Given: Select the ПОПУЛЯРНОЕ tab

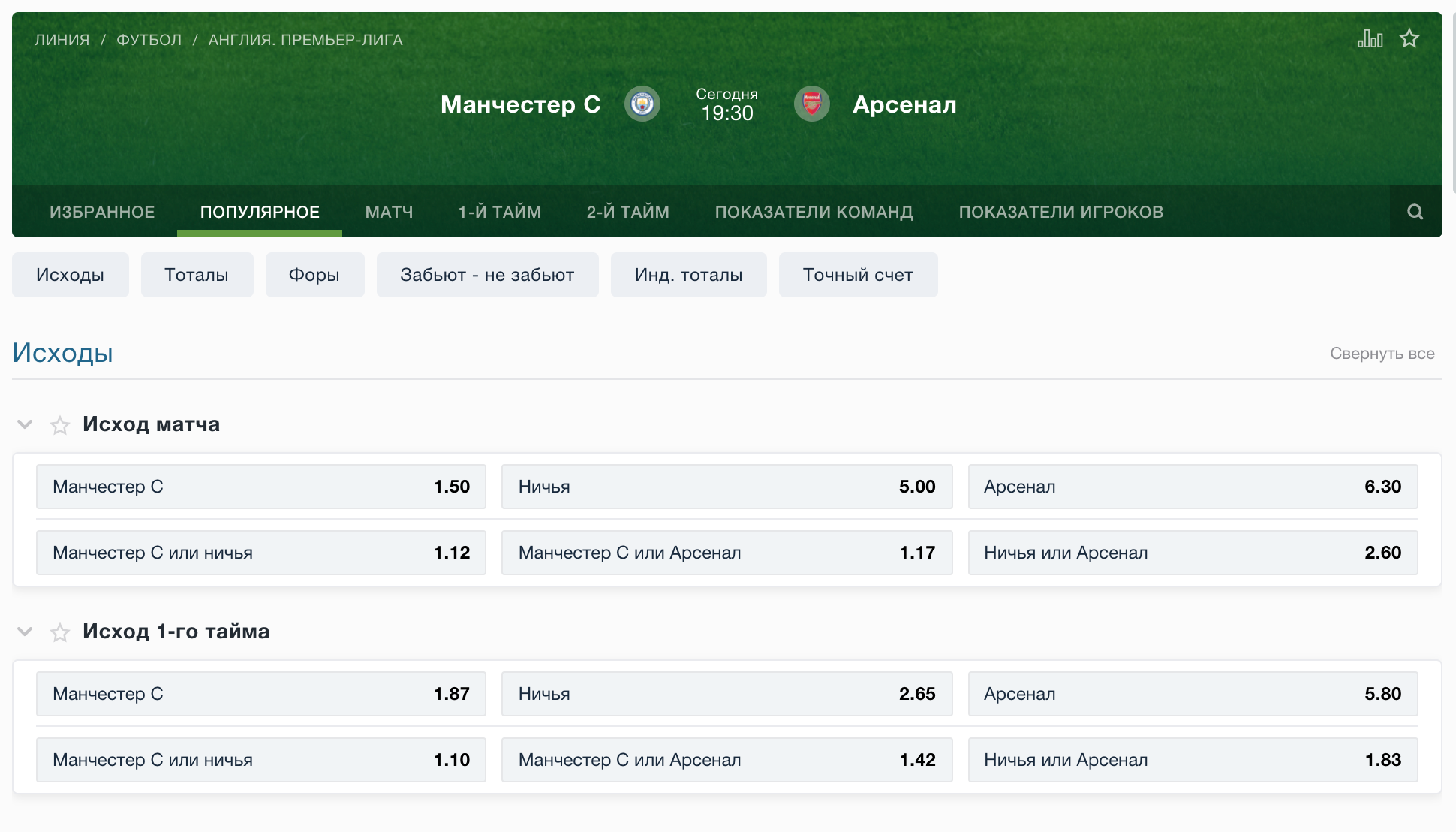Looking at the screenshot, I should point(260,212).
